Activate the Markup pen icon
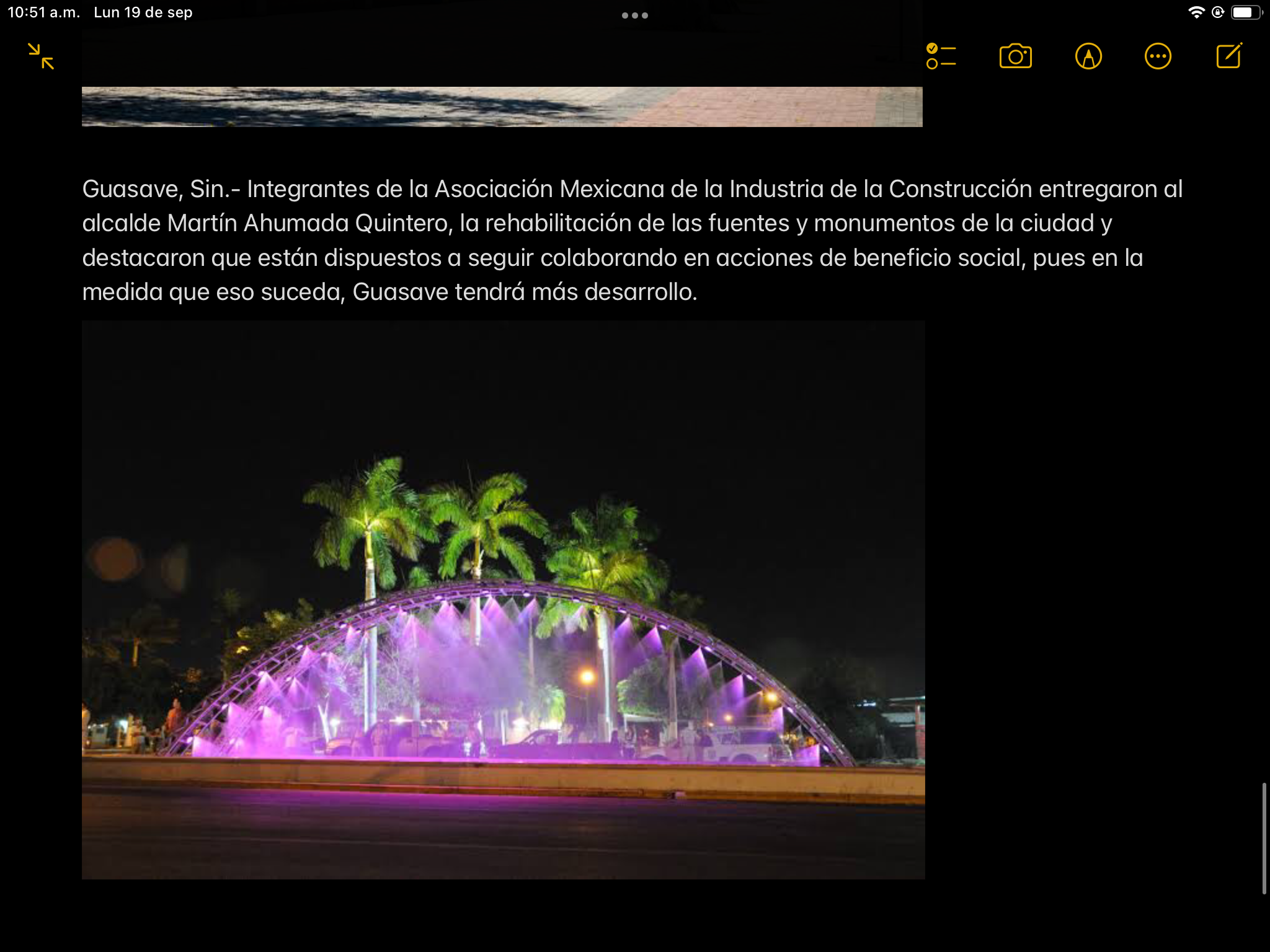 [x=1088, y=56]
